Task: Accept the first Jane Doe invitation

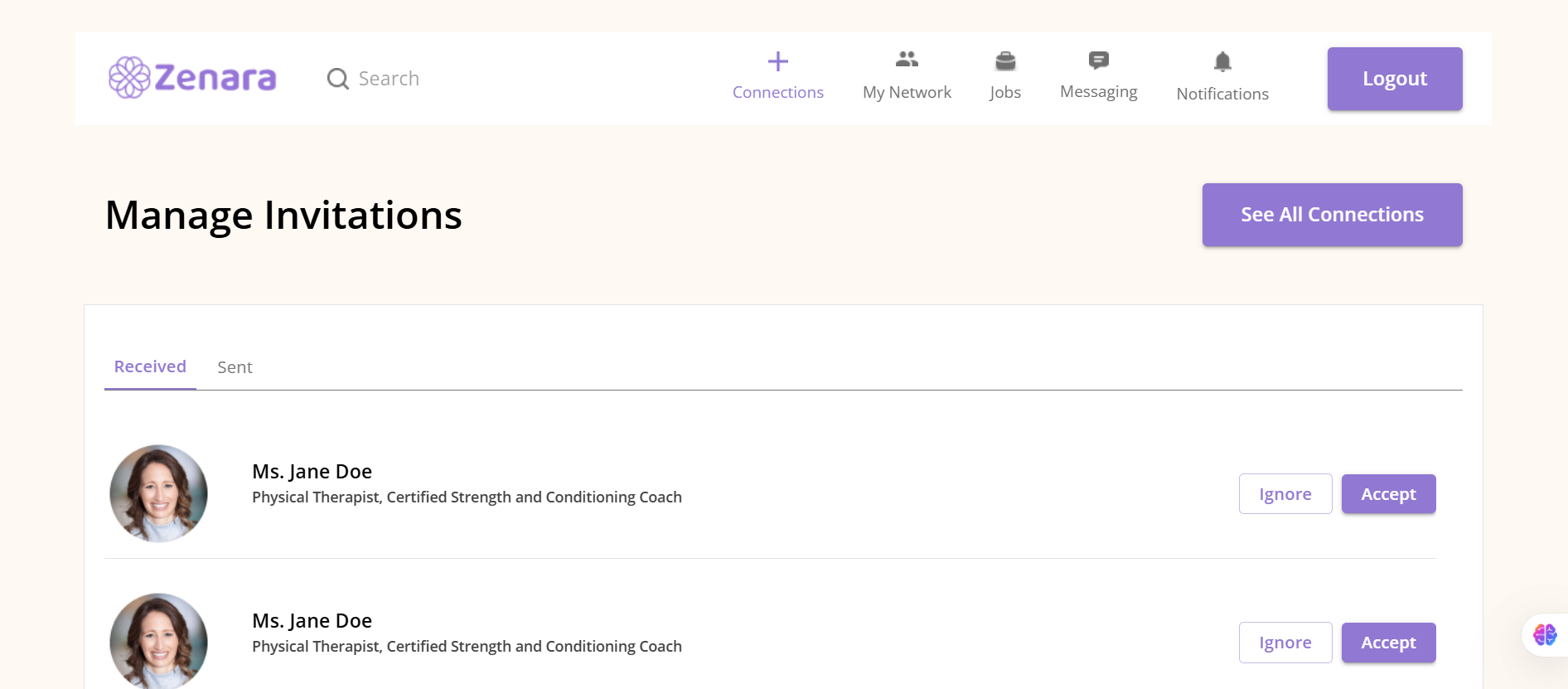Action: (1388, 494)
